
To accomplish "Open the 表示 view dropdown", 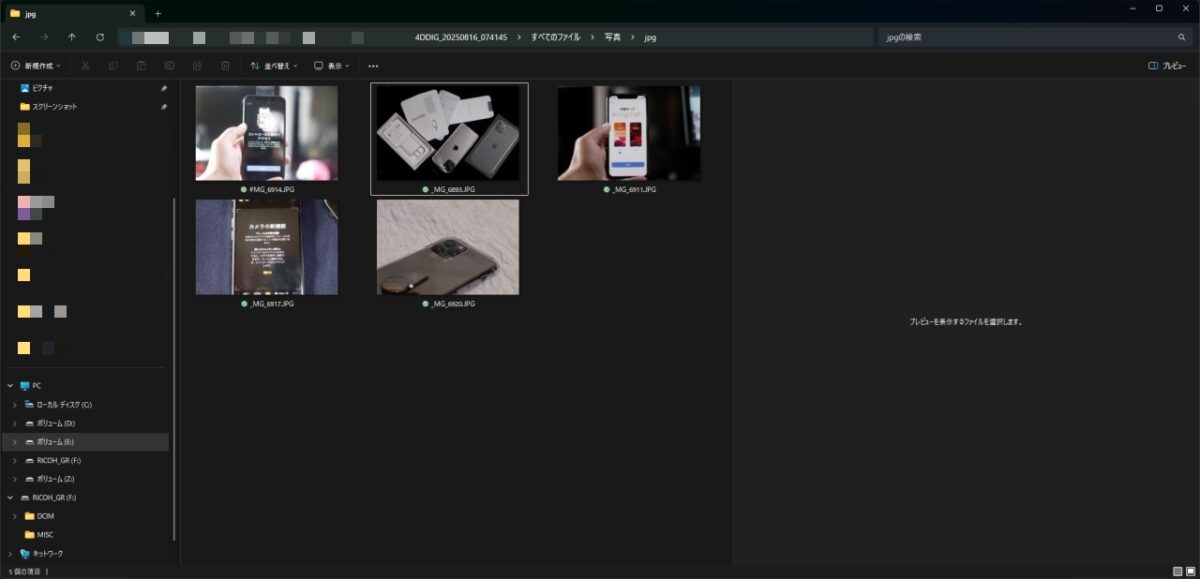I will coord(332,66).
